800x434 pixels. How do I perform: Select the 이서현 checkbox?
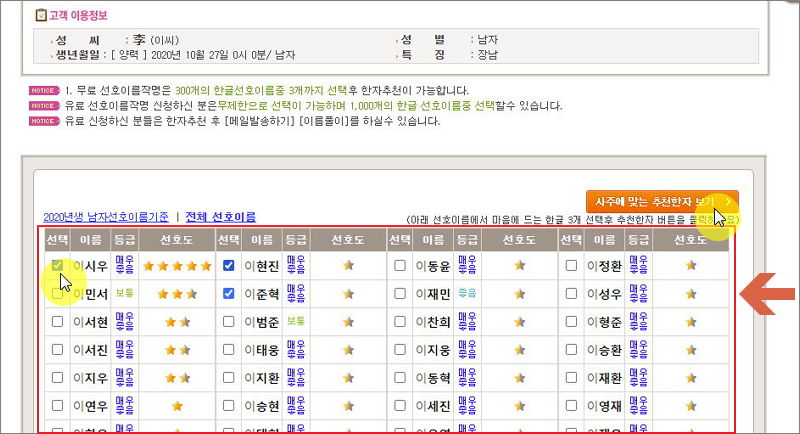(x=57, y=322)
